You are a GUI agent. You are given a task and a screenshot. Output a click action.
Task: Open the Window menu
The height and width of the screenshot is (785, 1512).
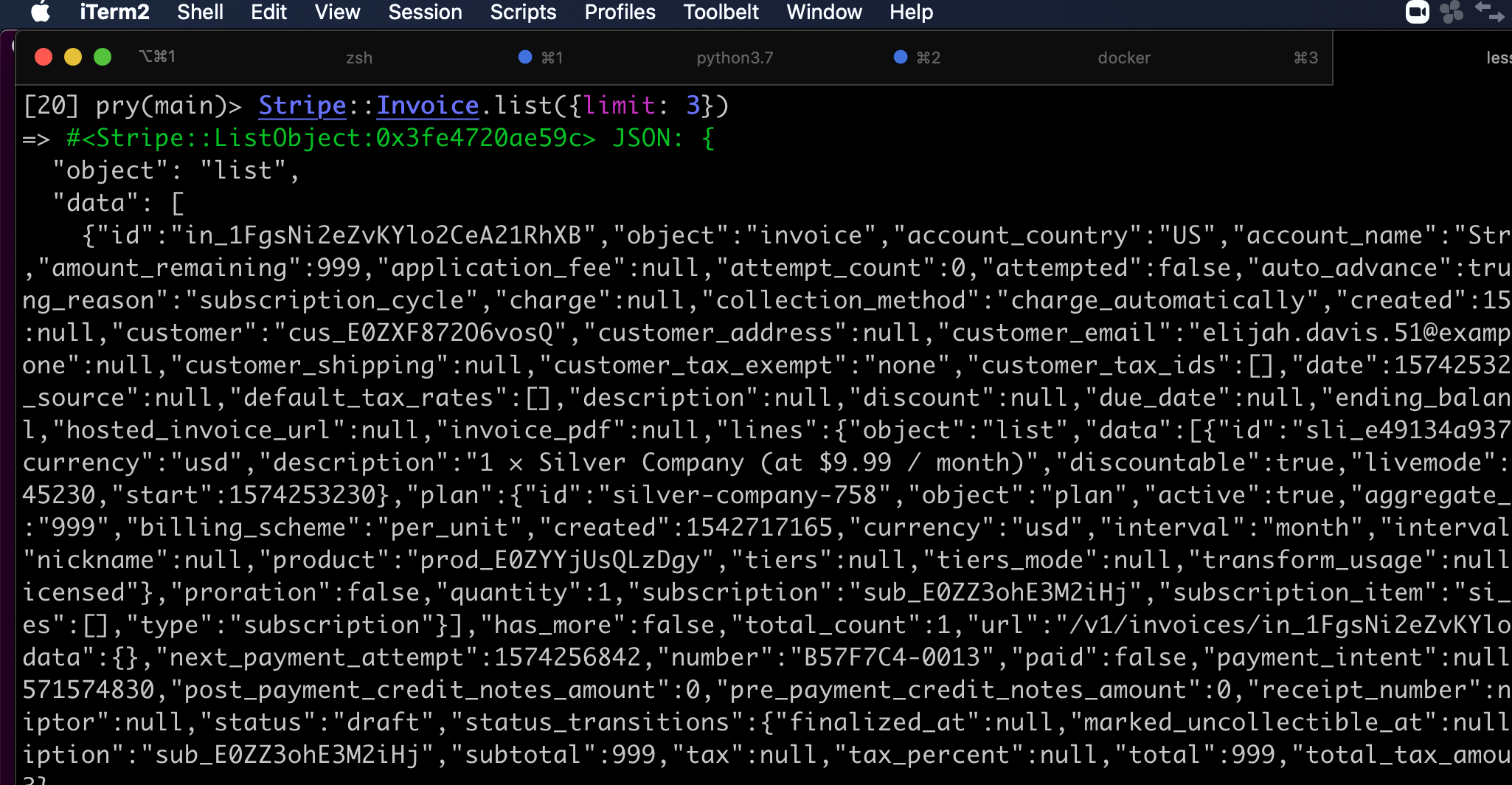point(824,12)
